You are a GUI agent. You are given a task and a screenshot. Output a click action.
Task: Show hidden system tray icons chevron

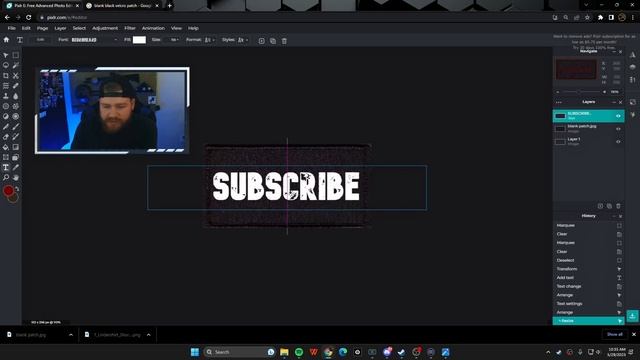548,352
